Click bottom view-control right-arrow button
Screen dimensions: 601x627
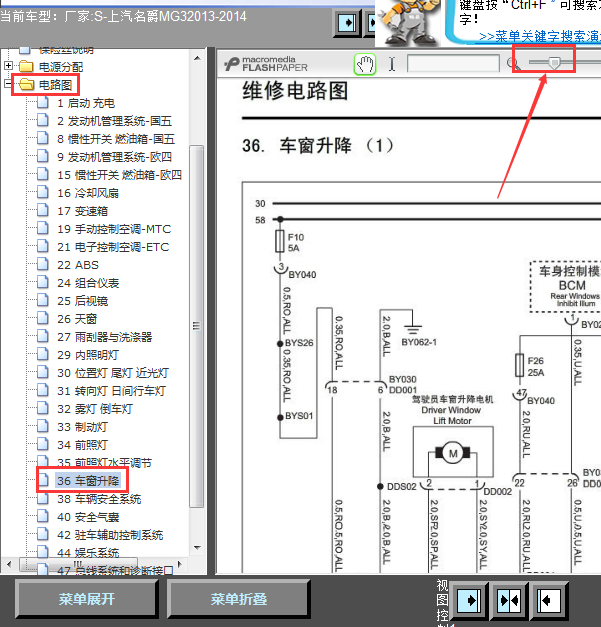[469, 600]
